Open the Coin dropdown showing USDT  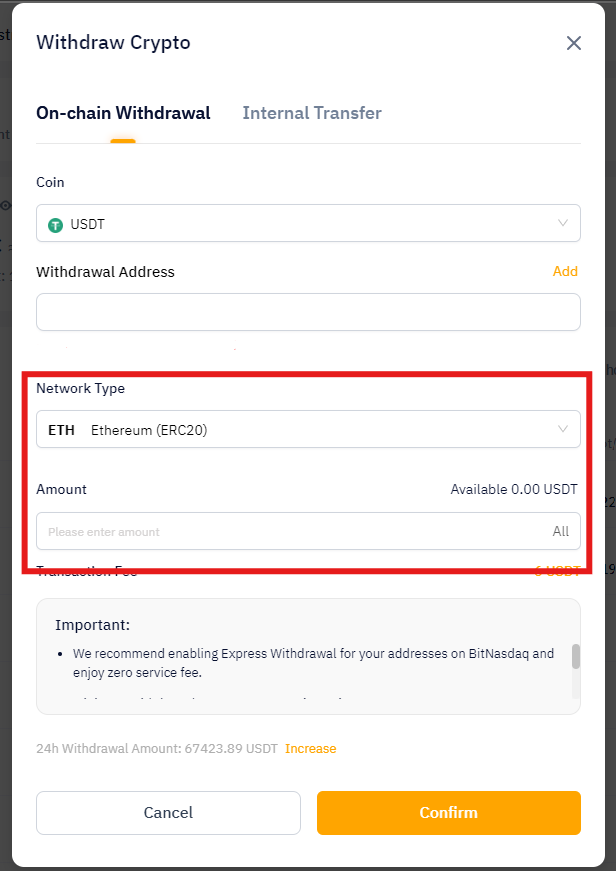coord(308,223)
